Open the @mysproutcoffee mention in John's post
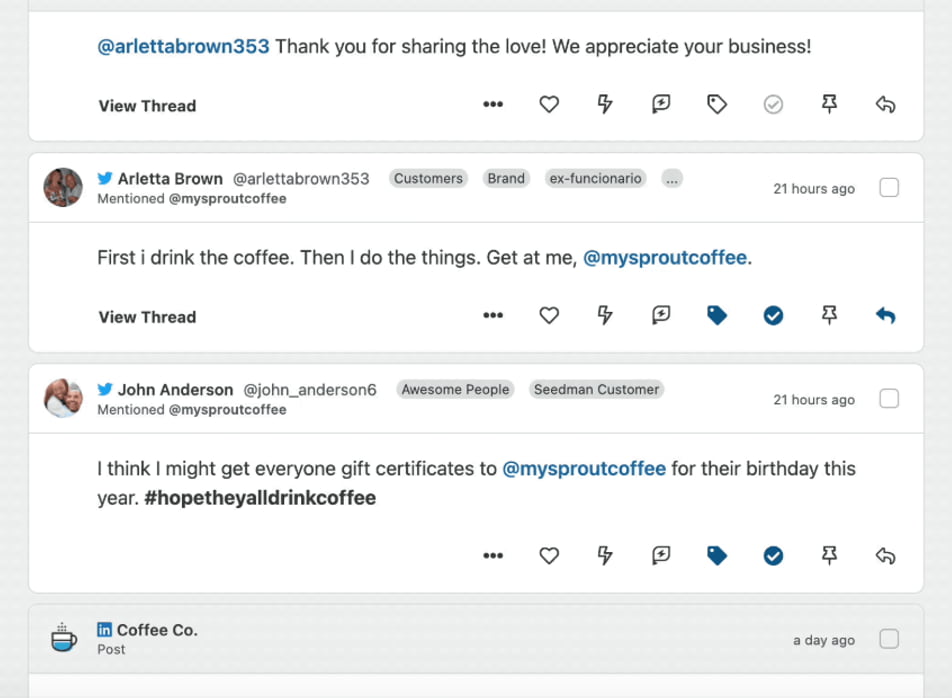The width and height of the screenshot is (952, 698). pos(584,468)
